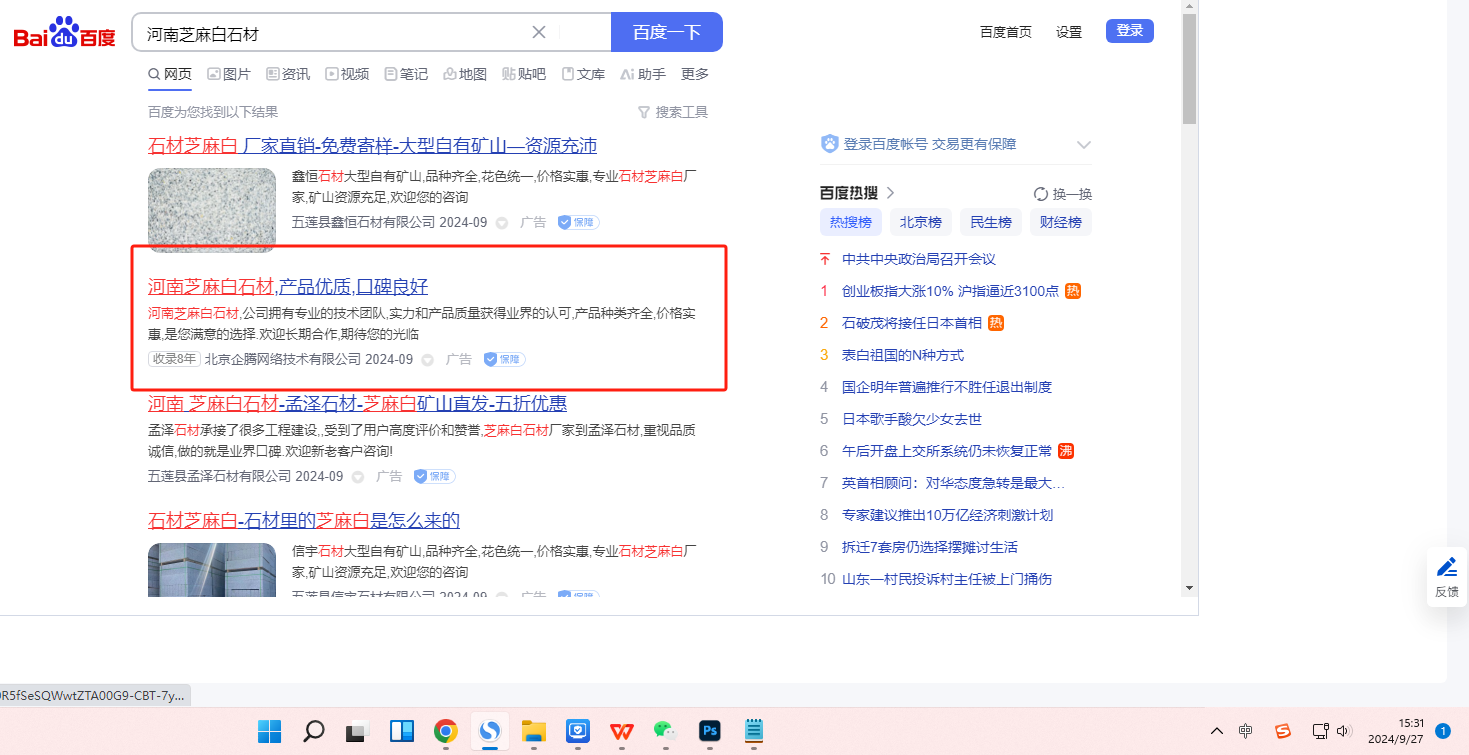1469x755 pixels.
Task: Open the 河南芝麻白石材,产品优质,口碑良好 result link
Action: 288,287
